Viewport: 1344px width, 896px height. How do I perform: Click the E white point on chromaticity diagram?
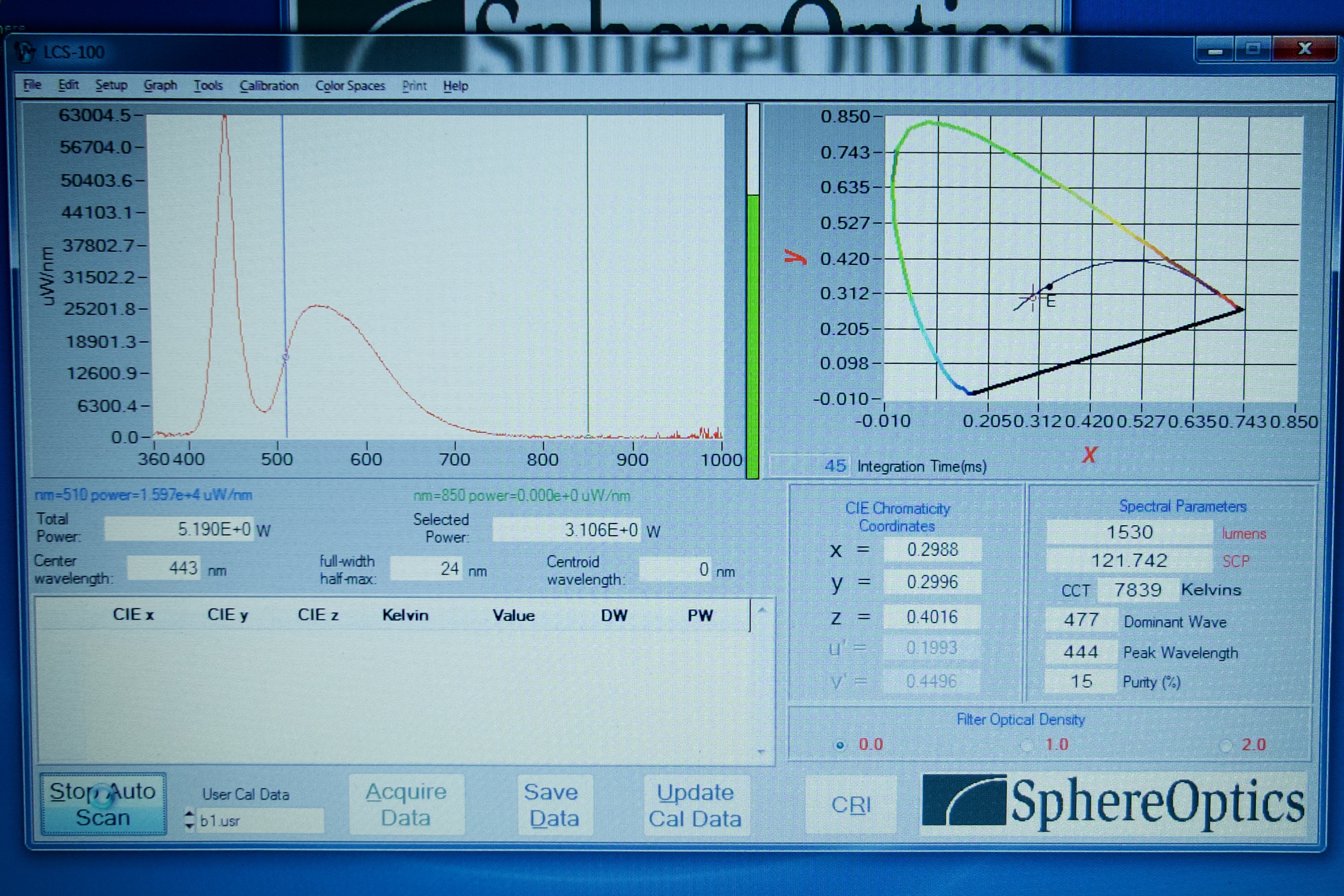pos(1049,287)
